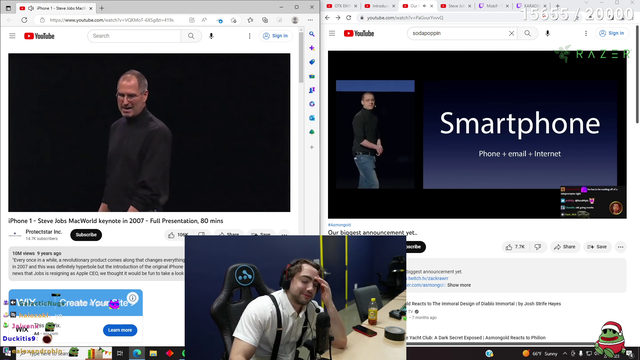Start voice search in left YouTube window
The width and height of the screenshot is (640, 360).
211,36
